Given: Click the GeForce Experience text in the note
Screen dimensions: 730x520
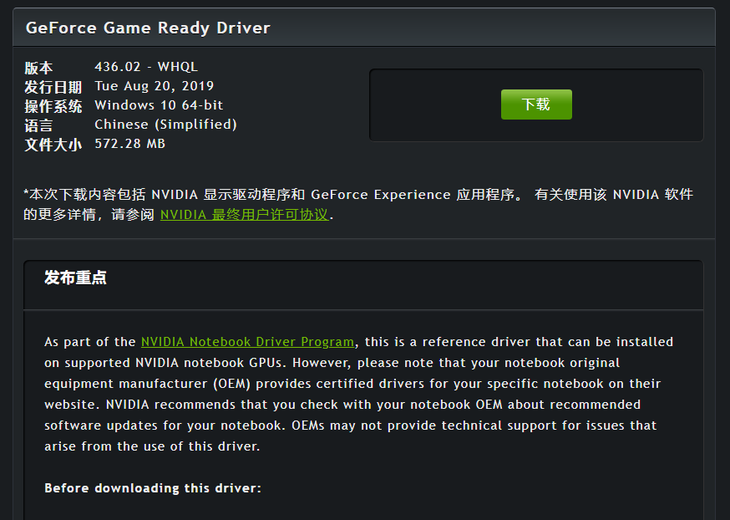Looking at the screenshot, I should [380, 194].
